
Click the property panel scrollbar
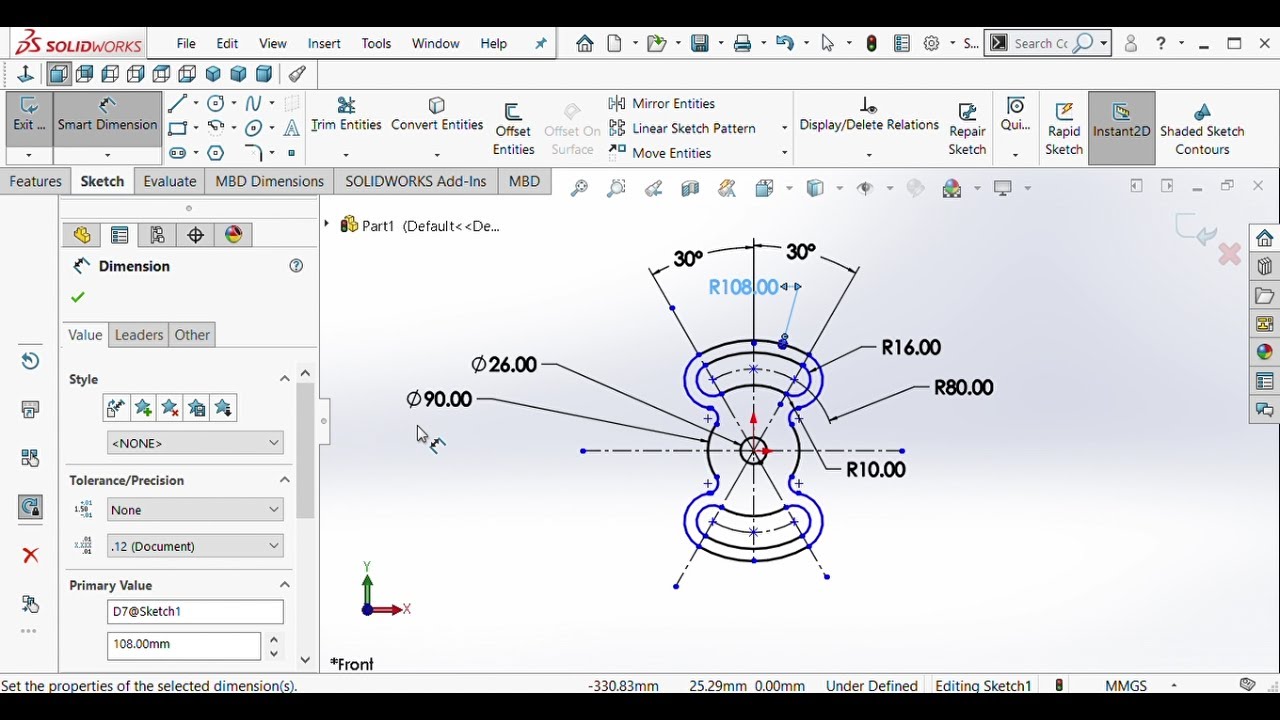tap(305, 450)
